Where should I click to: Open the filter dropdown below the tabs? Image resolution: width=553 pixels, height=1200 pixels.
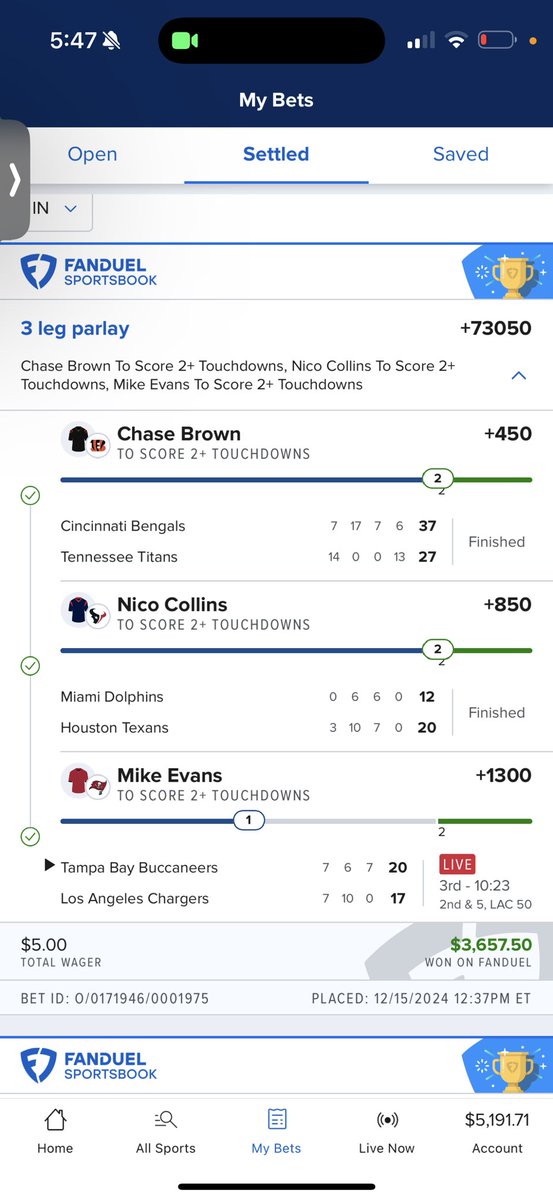pos(60,209)
